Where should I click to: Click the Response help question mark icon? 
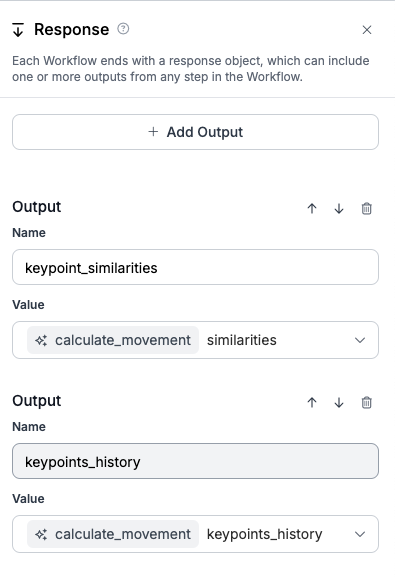(123, 29)
